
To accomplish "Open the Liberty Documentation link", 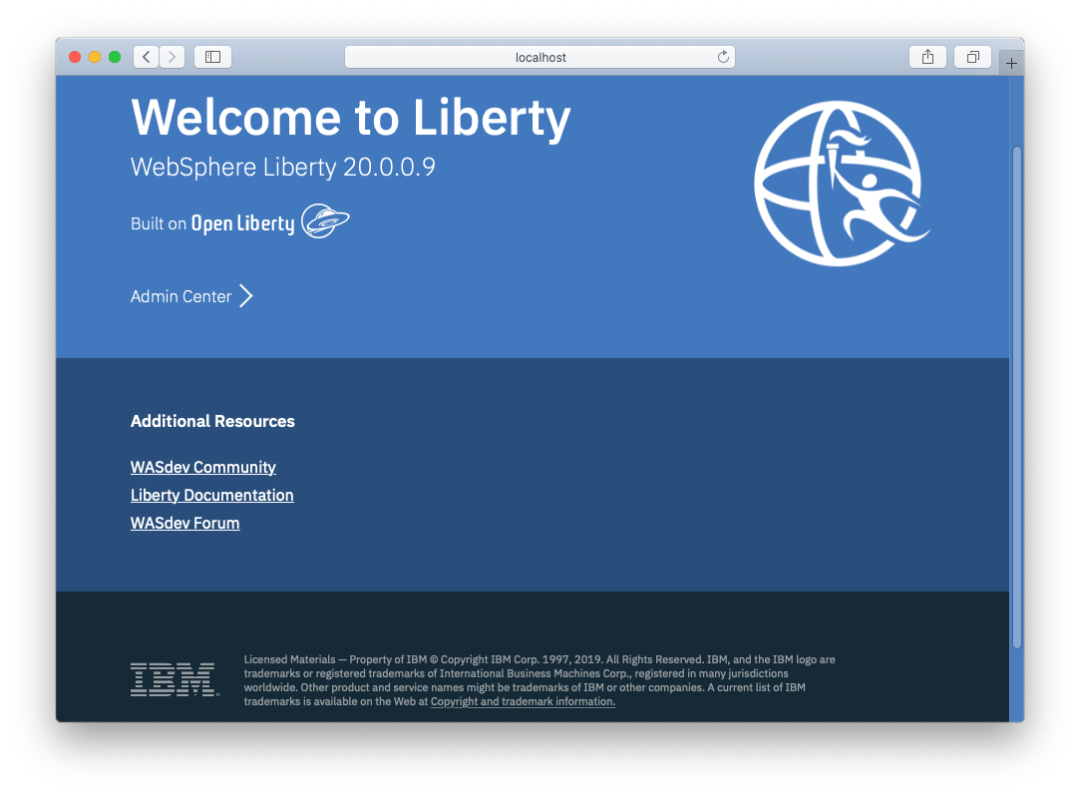I will pos(212,495).
